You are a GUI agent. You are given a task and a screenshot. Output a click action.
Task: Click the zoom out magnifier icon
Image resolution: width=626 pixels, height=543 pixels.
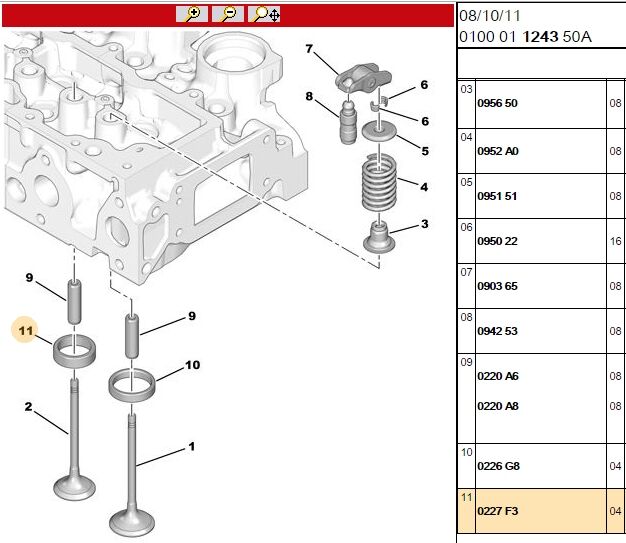pos(227,14)
